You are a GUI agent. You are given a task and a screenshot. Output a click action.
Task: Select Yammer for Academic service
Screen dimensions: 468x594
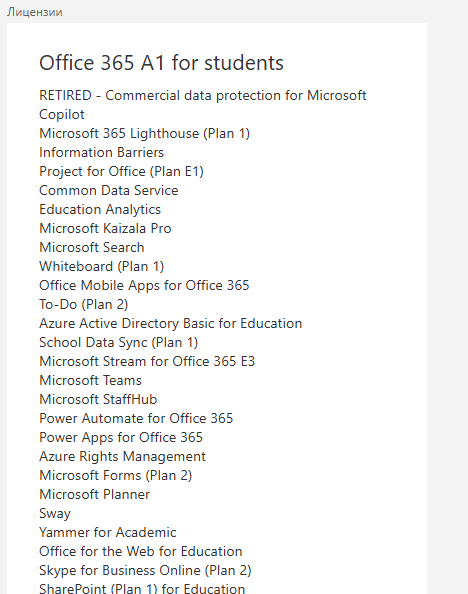click(108, 532)
